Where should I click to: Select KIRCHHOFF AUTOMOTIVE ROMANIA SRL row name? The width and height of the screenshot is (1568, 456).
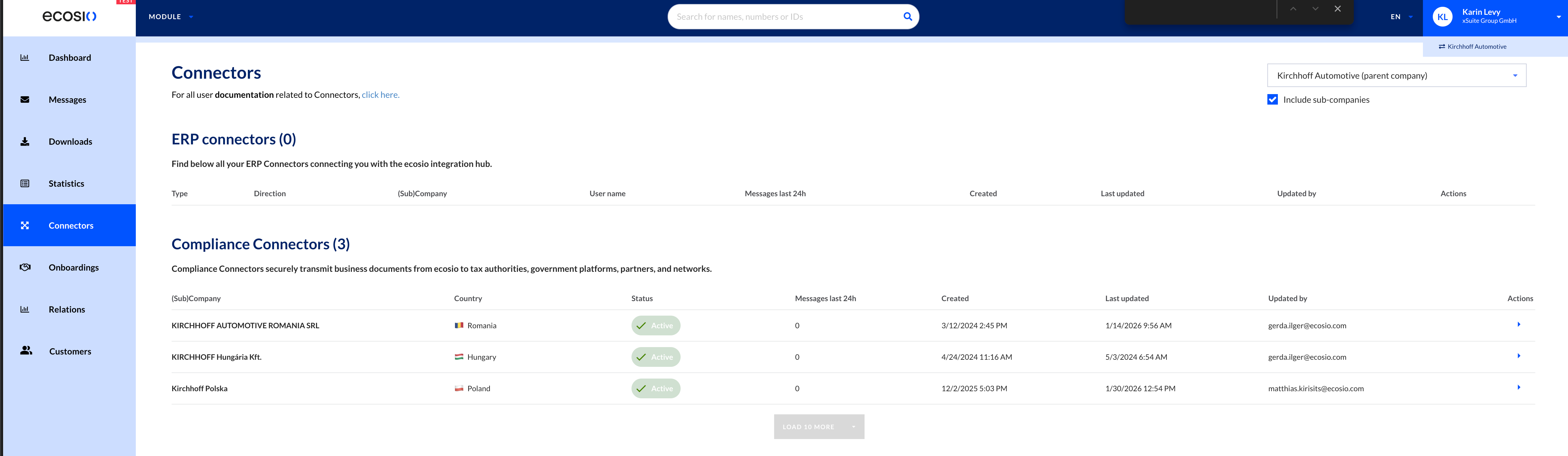[x=245, y=326]
